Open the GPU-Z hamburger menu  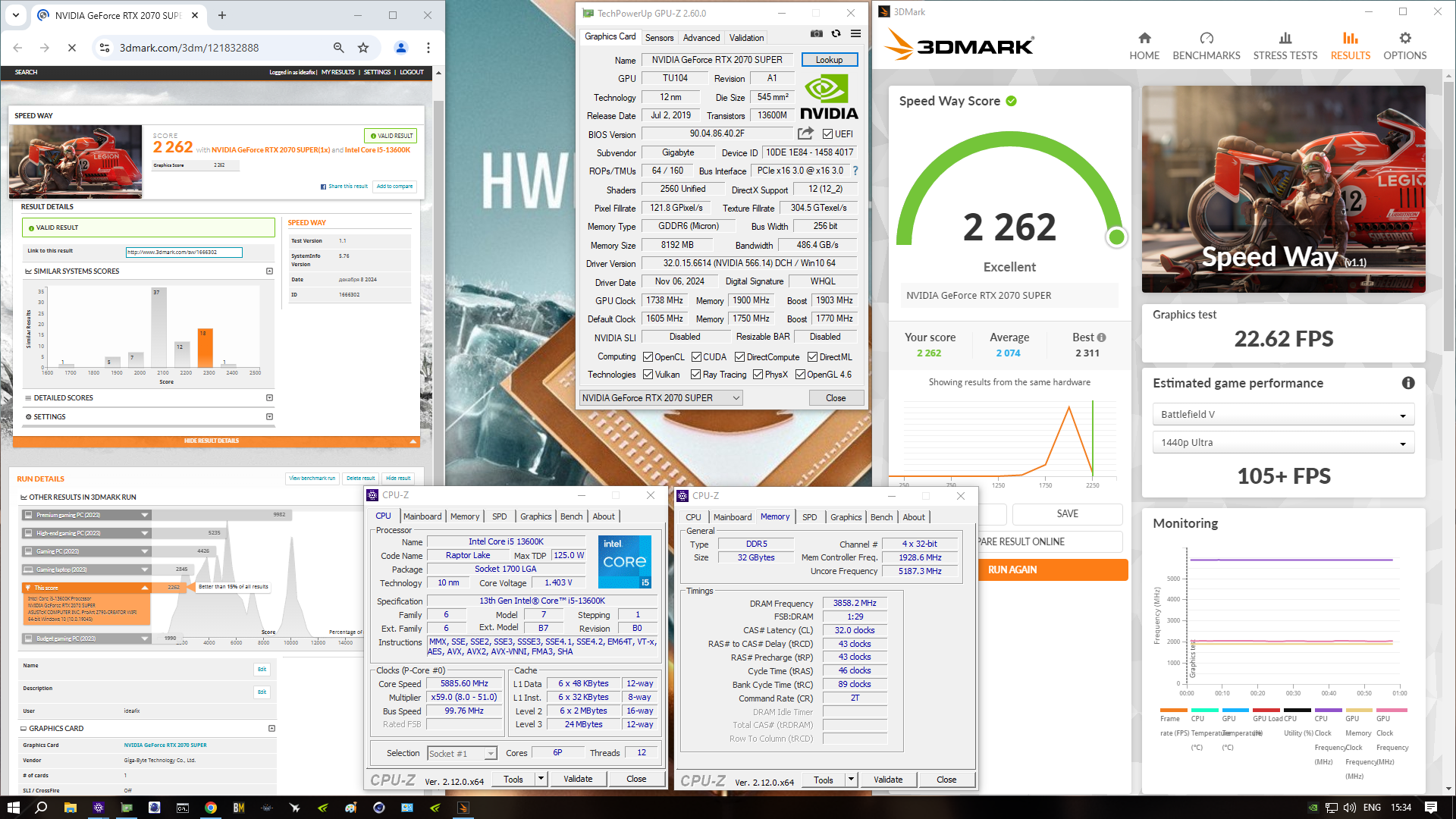855,34
